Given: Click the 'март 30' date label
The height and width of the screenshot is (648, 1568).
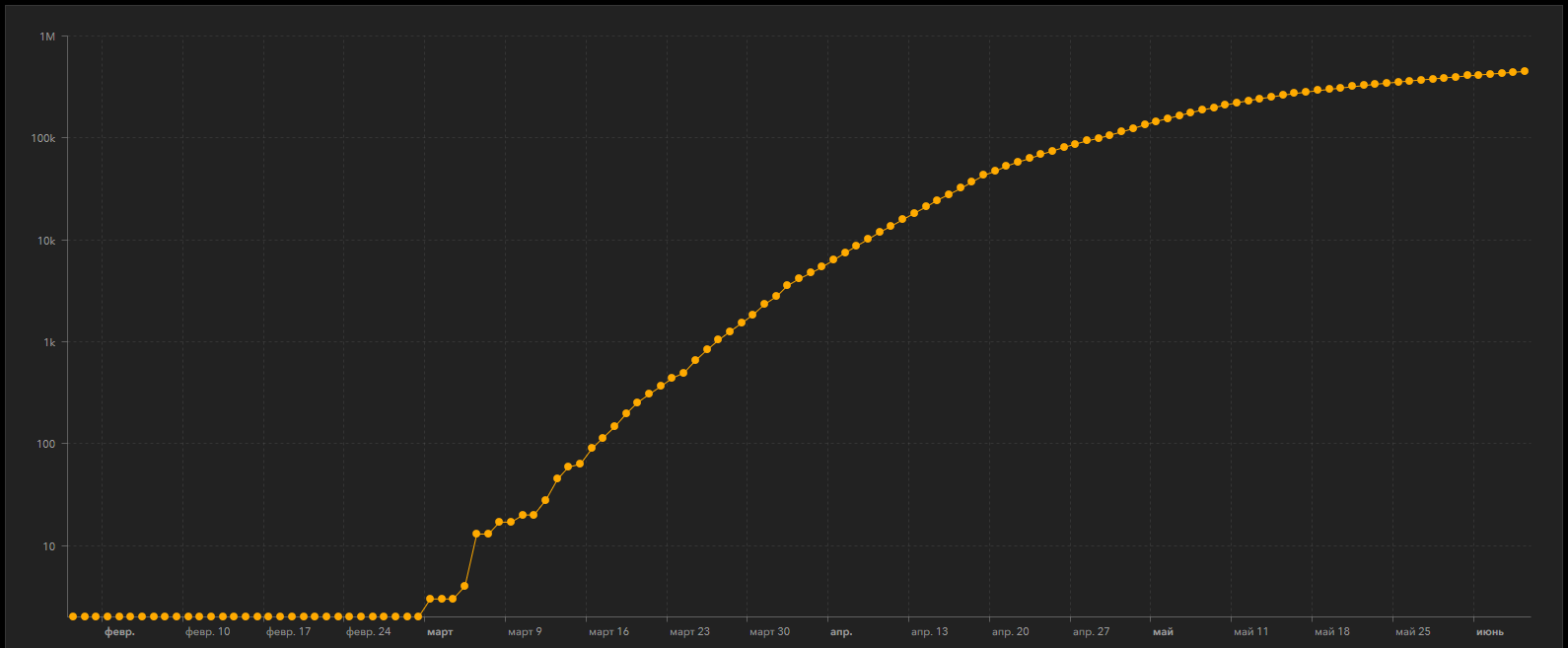Looking at the screenshot, I should [x=769, y=632].
